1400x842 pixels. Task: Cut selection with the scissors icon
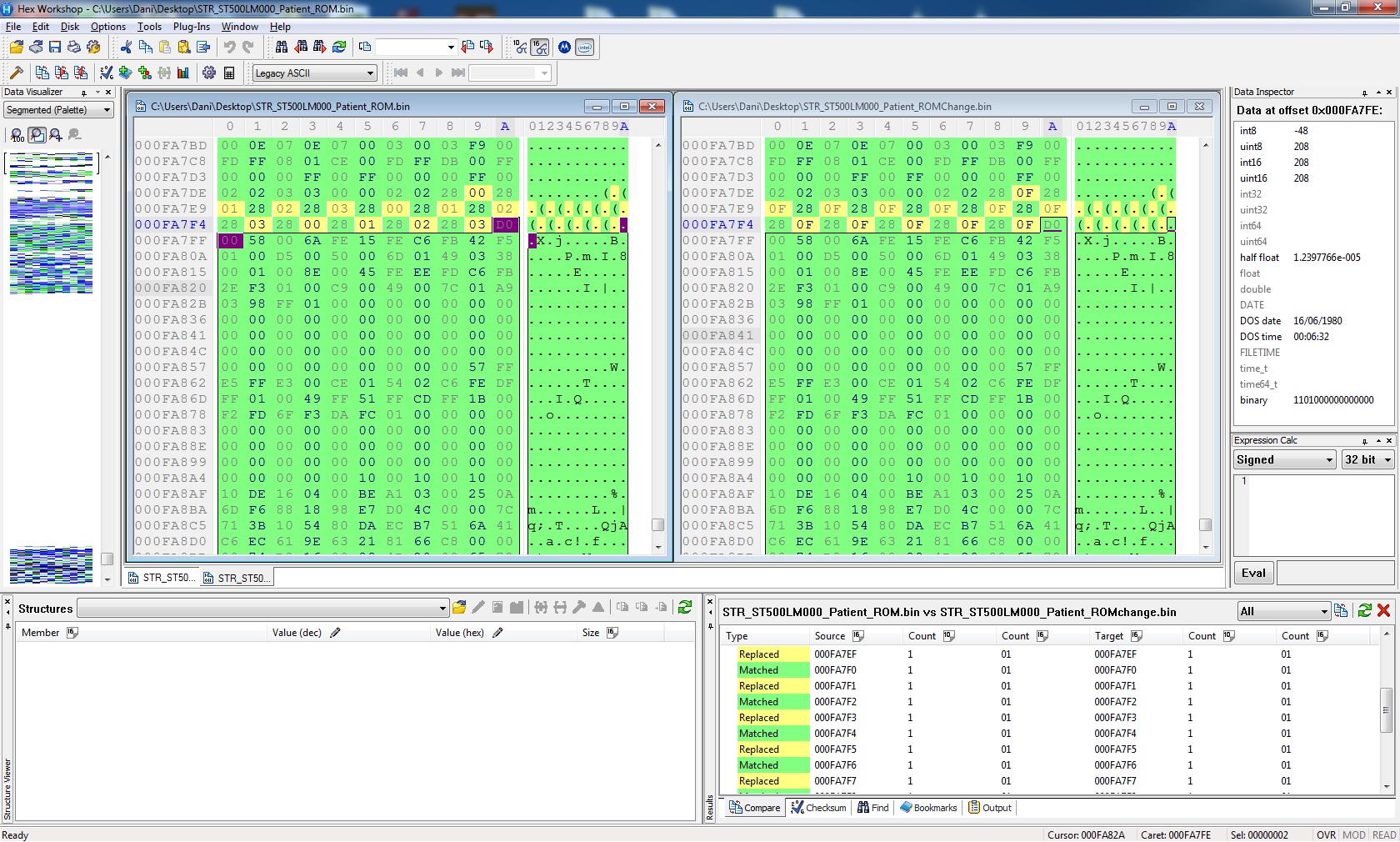click(126, 48)
